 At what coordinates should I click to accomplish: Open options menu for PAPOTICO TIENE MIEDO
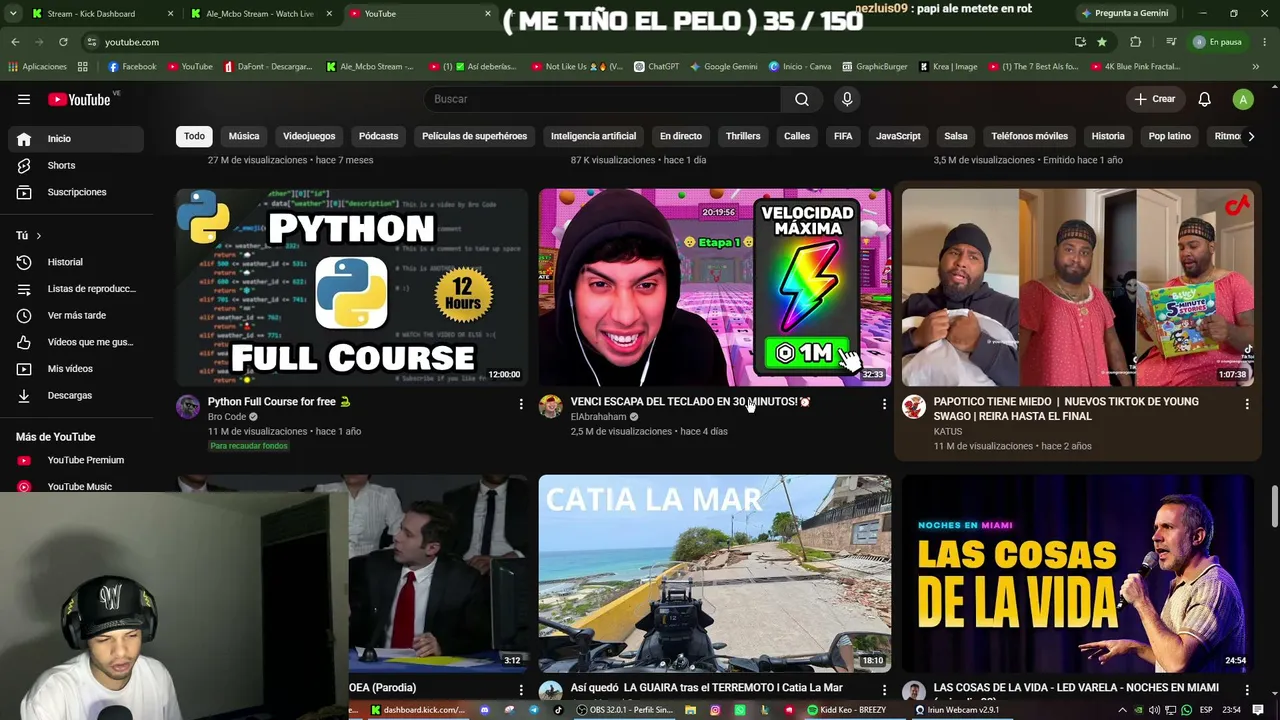click(1246, 404)
